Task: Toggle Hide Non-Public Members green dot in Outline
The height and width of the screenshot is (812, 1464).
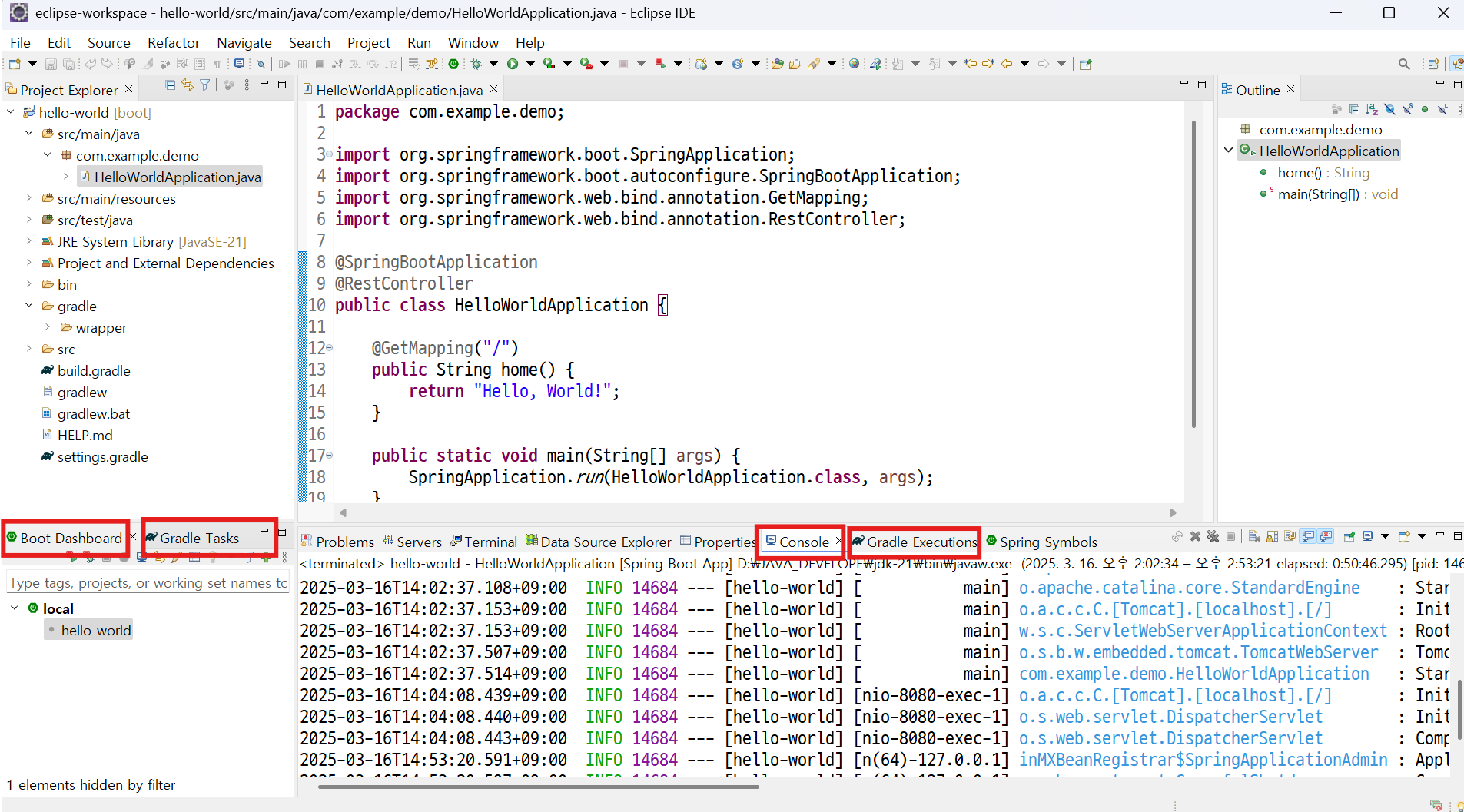Action: tap(1425, 109)
